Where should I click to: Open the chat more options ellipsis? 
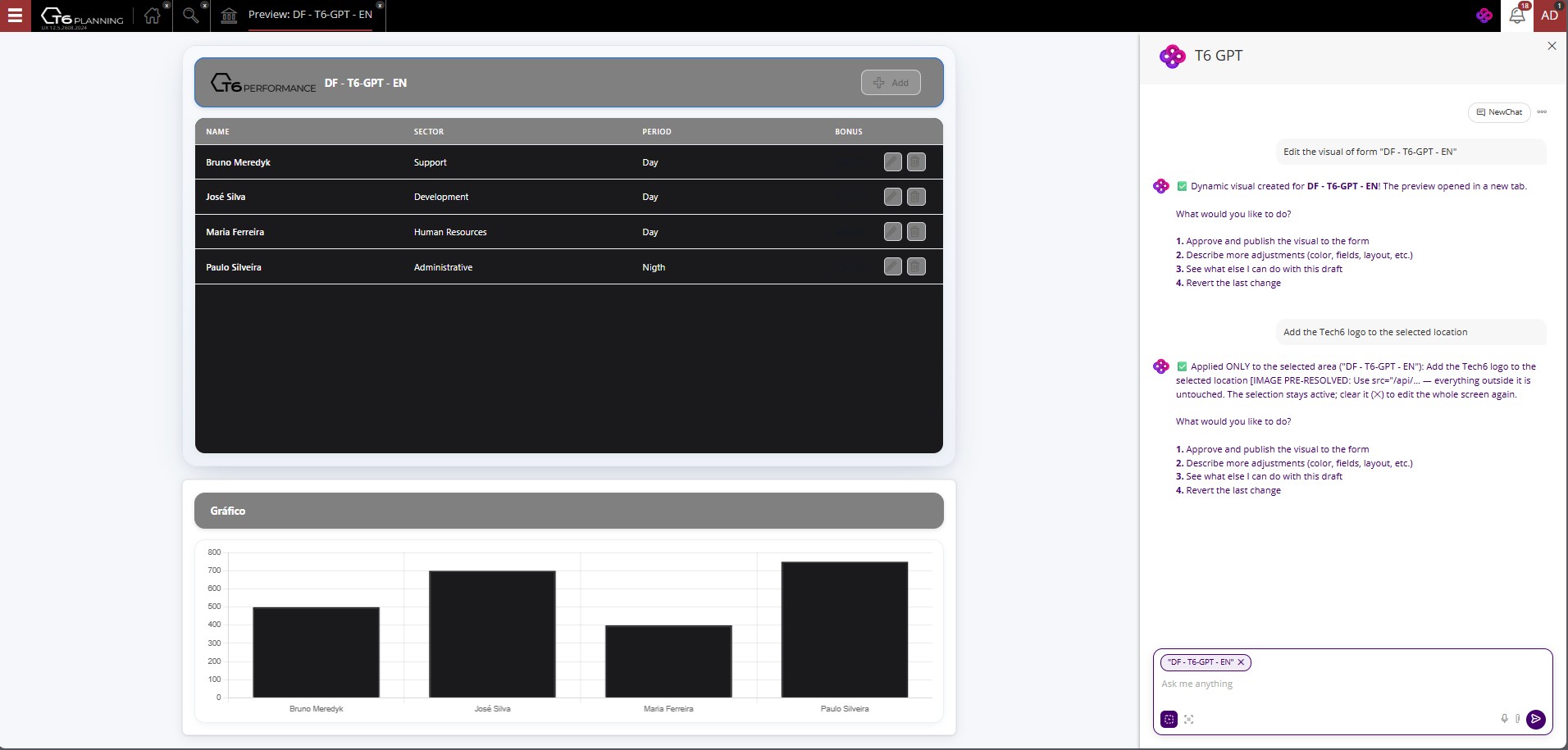click(x=1542, y=112)
